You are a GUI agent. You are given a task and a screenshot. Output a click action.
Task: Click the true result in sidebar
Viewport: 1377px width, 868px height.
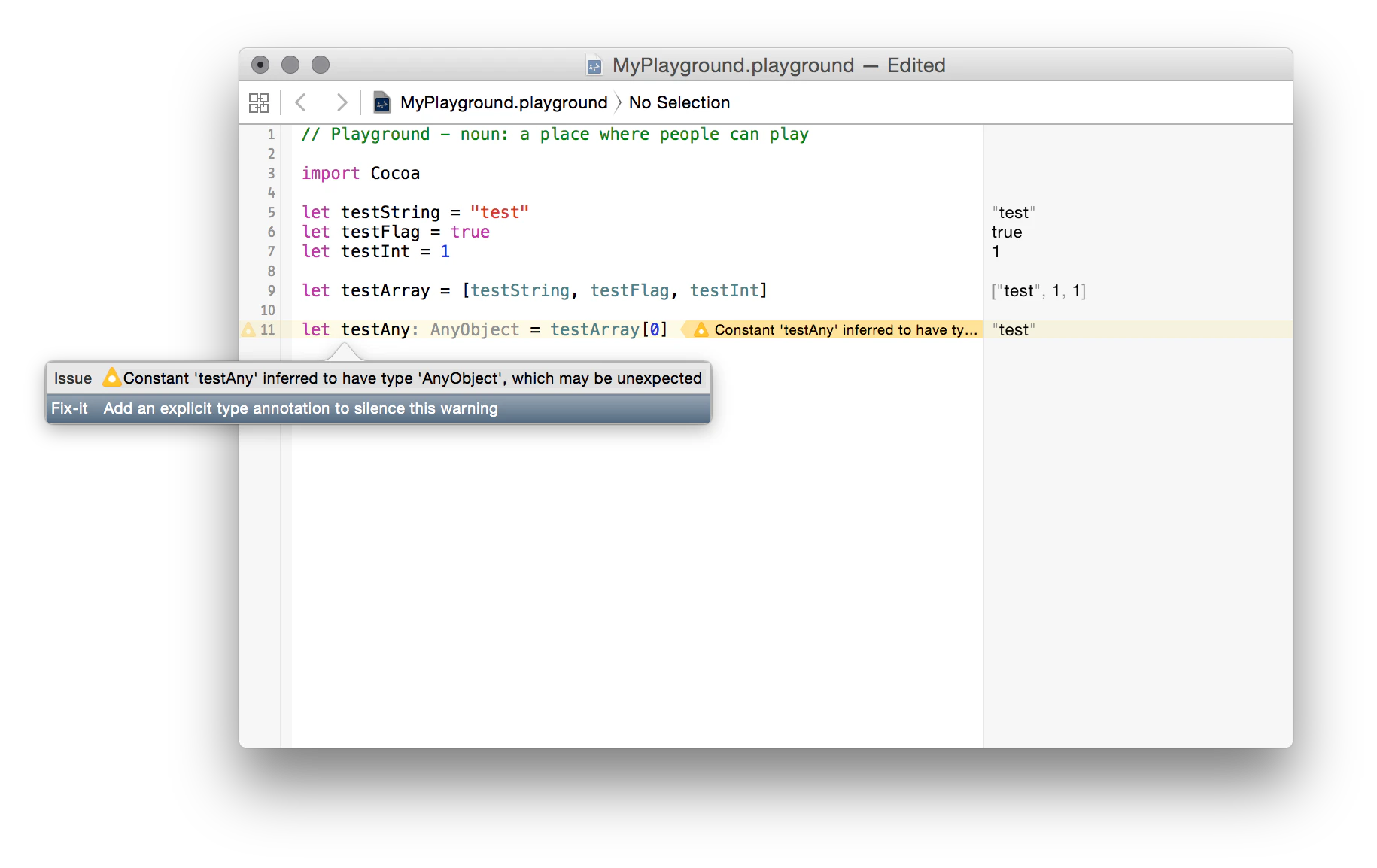[1007, 232]
